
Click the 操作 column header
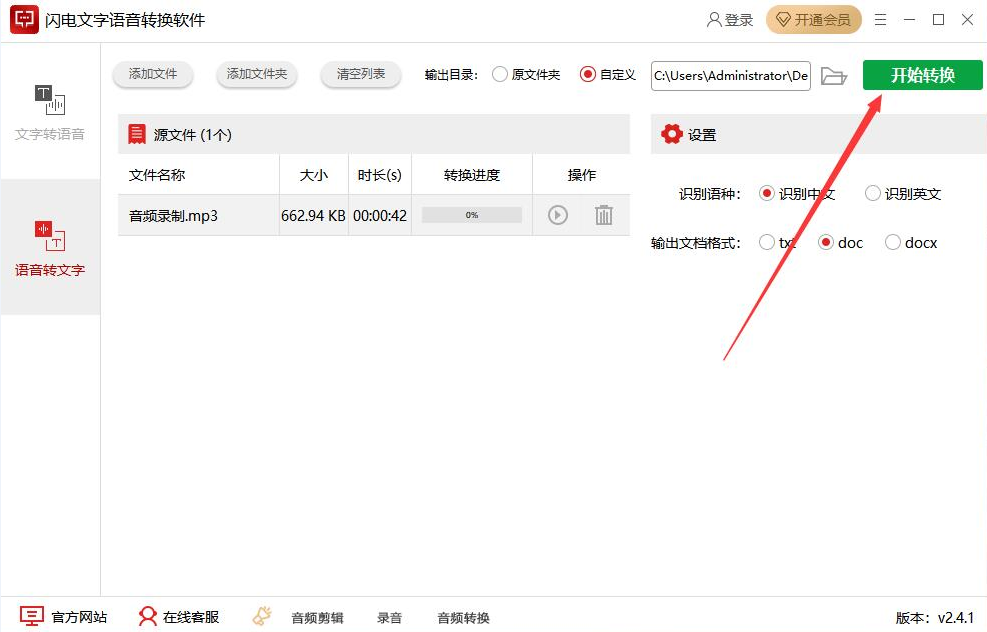pyautogui.click(x=581, y=175)
